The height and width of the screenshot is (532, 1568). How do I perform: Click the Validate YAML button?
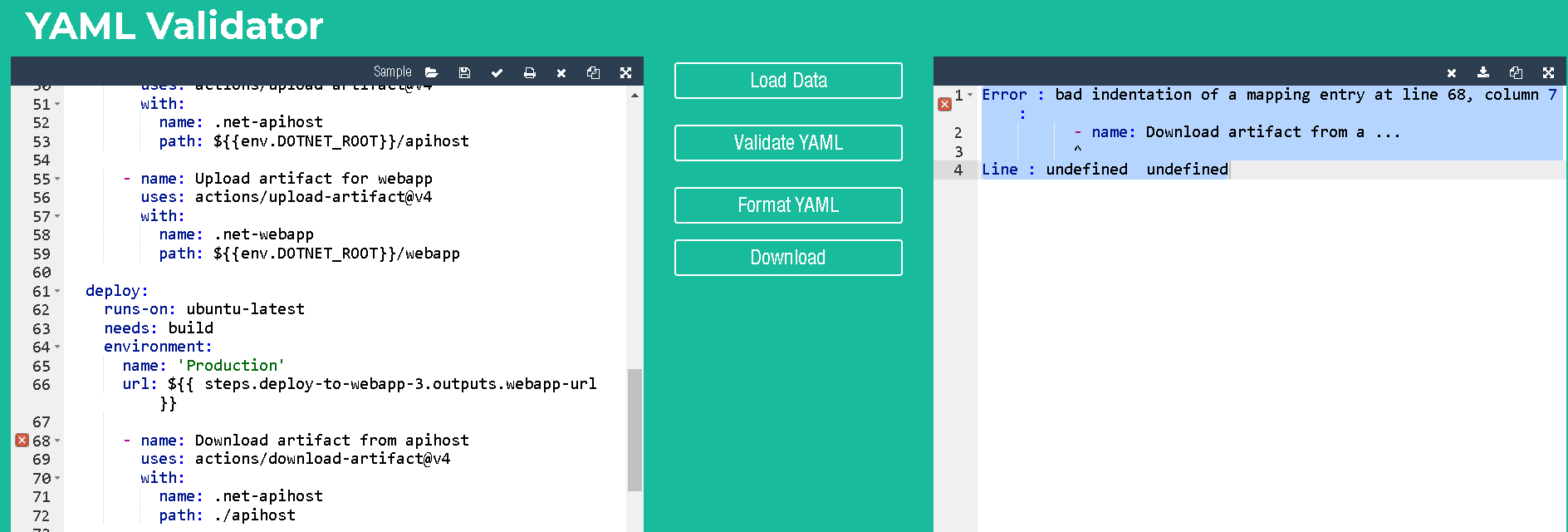click(x=787, y=143)
